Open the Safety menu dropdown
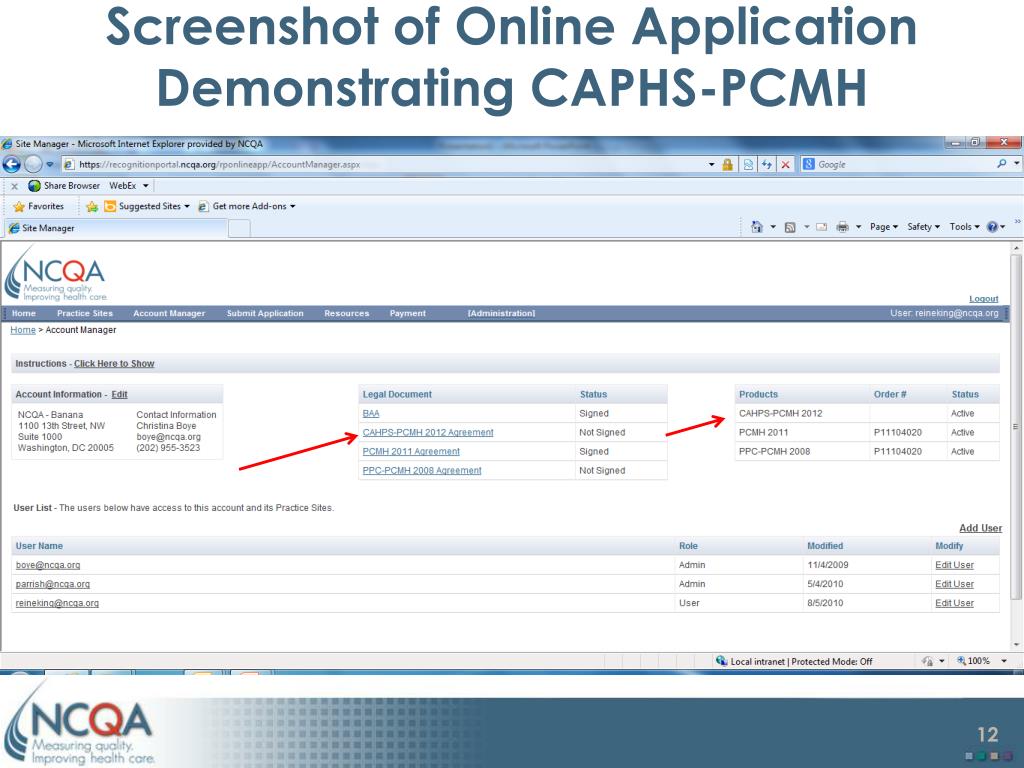Screen dimensions: 1024x768 pos(923,227)
